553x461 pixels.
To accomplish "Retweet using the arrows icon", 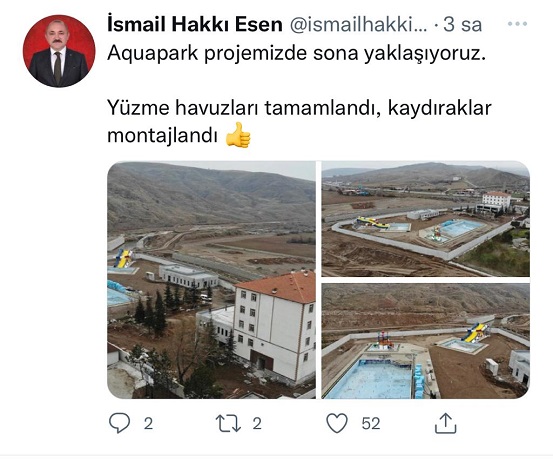I will point(228,423).
